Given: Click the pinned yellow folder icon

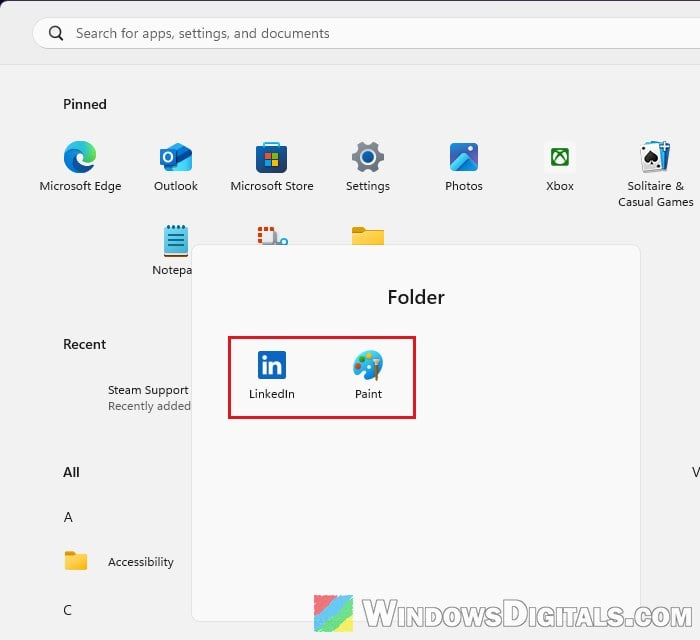Looking at the screenshot, I should 368,236.
